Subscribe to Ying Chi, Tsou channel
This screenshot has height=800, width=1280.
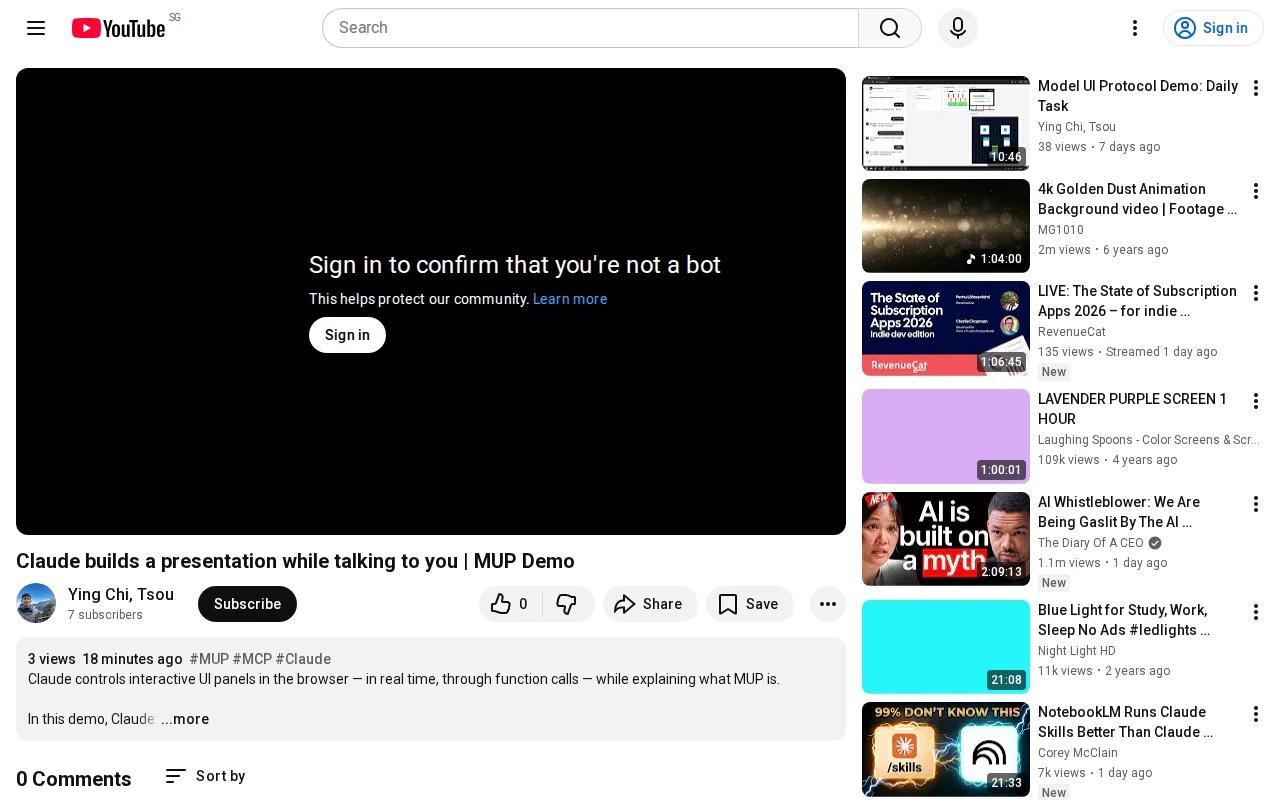coord(247,604)
